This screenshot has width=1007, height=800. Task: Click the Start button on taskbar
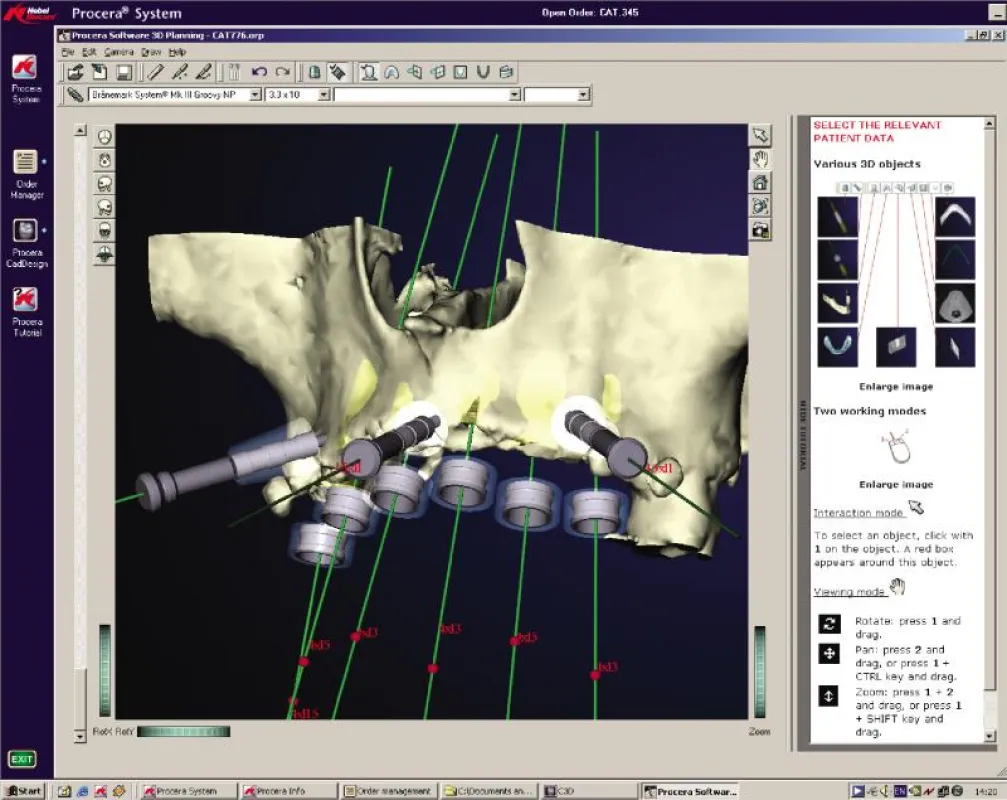[x=24, y=791]
